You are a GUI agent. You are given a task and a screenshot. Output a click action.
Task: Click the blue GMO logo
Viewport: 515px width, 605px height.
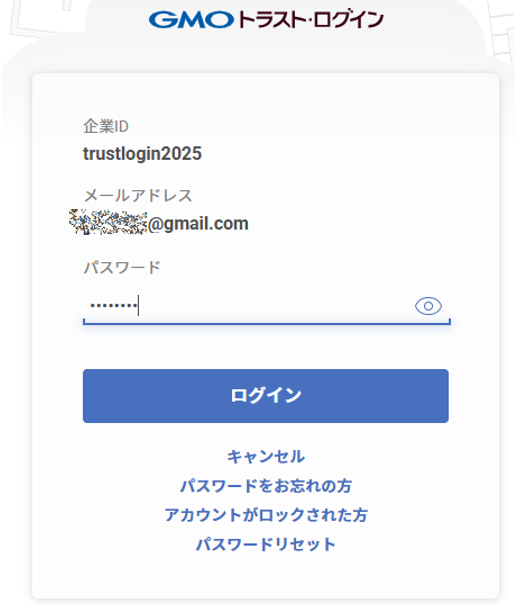pyautogui.click(x=191, y=20)
